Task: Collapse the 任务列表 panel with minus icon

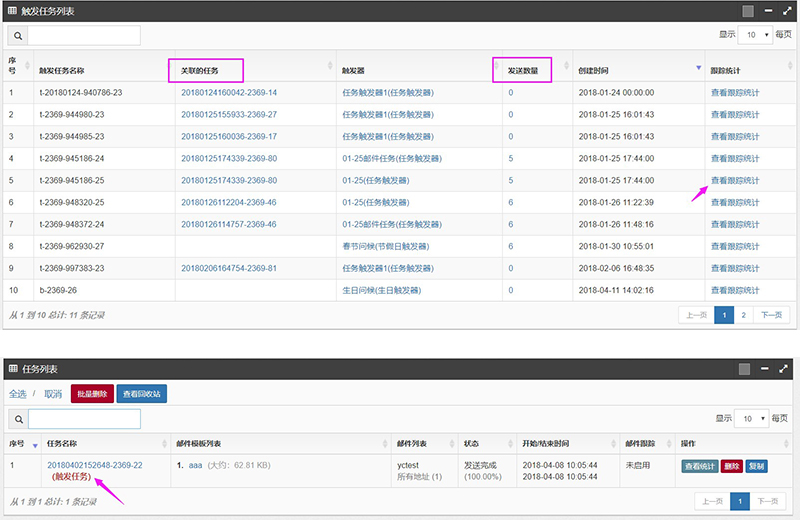Action: (768, 369)
